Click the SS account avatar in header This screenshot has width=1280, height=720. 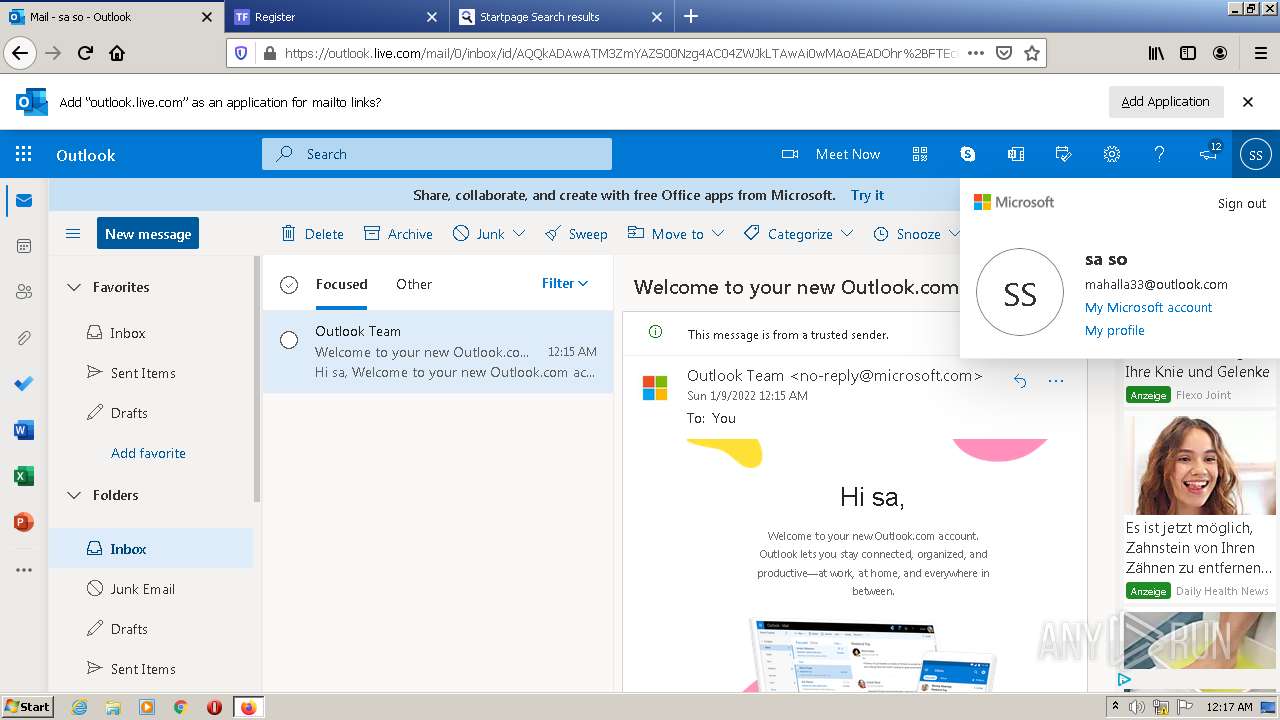coord(1256,154)
